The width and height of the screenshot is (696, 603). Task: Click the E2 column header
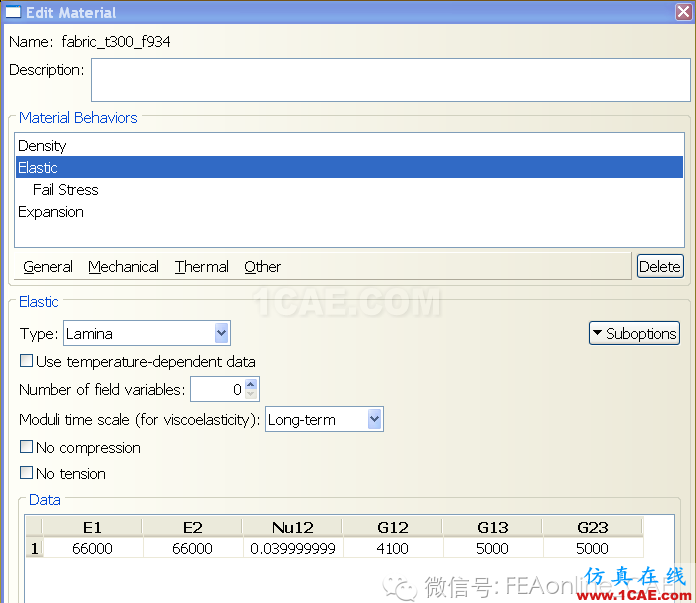[193, 528]
